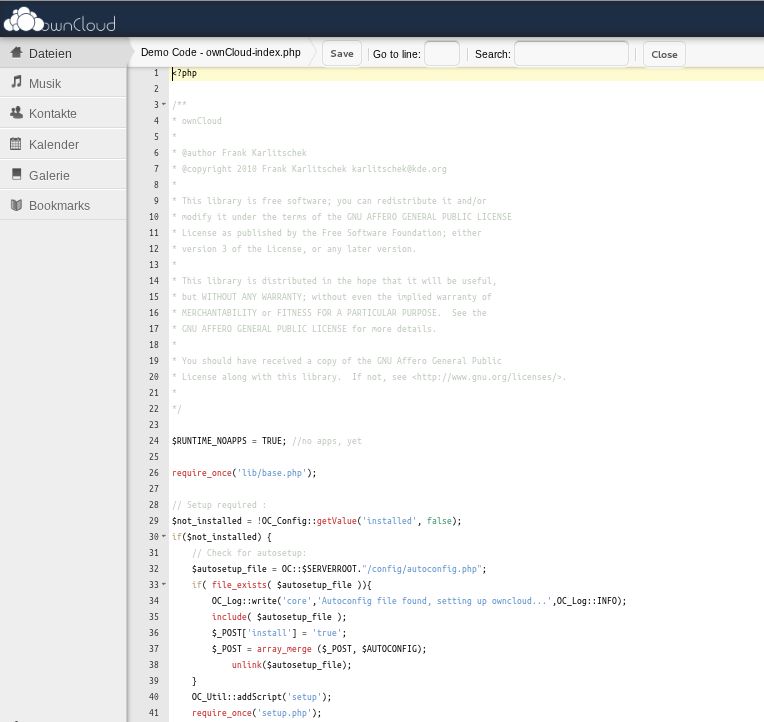The height and width of the screenshot is (722, 764).
Task: Click the gnu.org/licenses URL comment
Action: (x=489, y=377)
